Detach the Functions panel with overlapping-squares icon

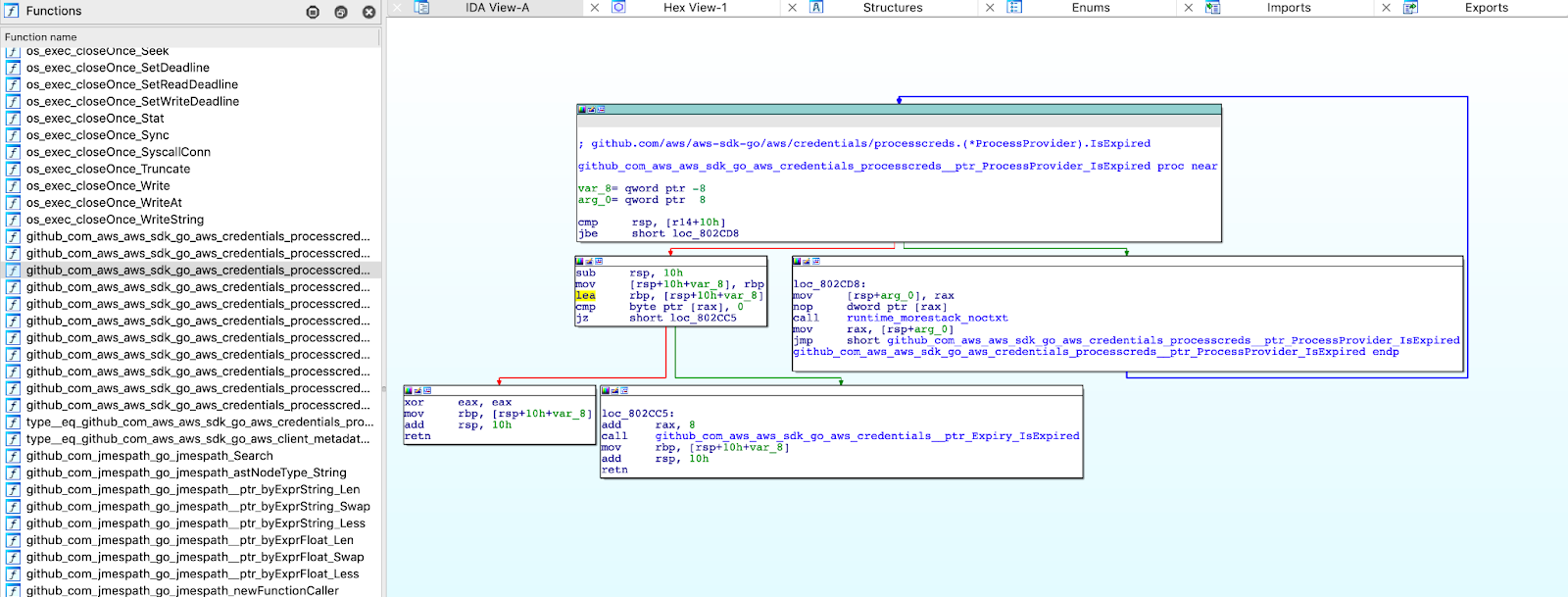341,12
